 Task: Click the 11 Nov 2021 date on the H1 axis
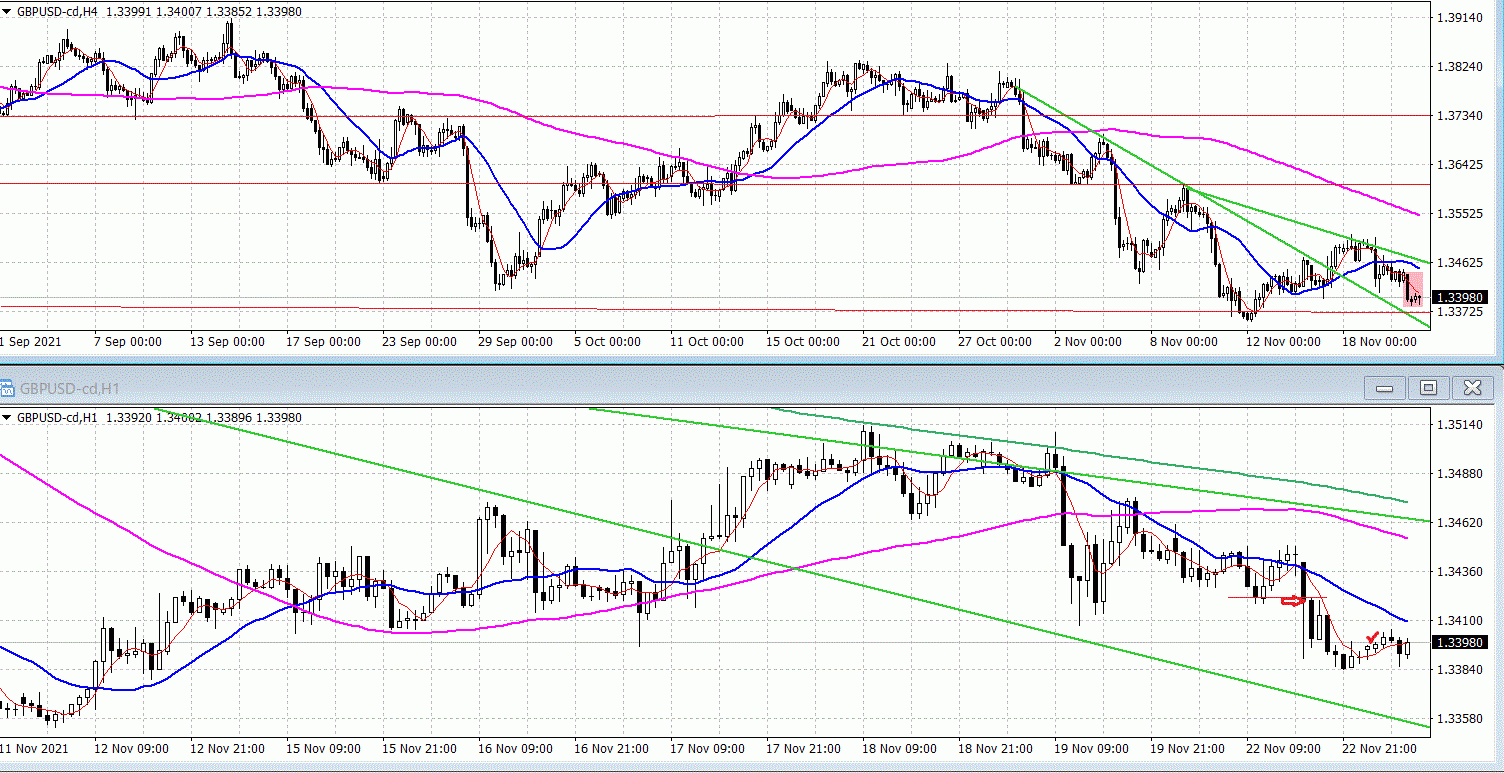[x=35, y=748]
